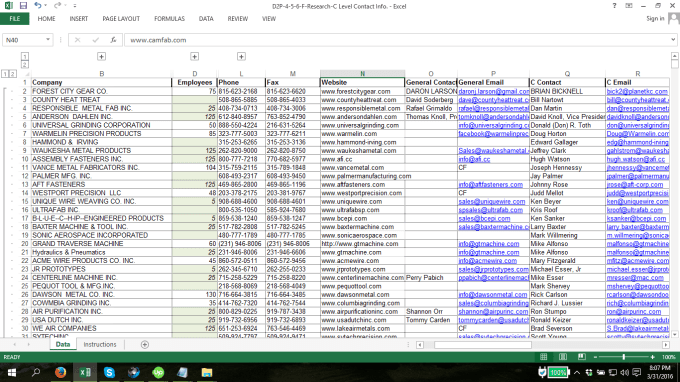This screenshot has height=382, width=680.
Task: Click row outline level 2 button
Action: 12,74
